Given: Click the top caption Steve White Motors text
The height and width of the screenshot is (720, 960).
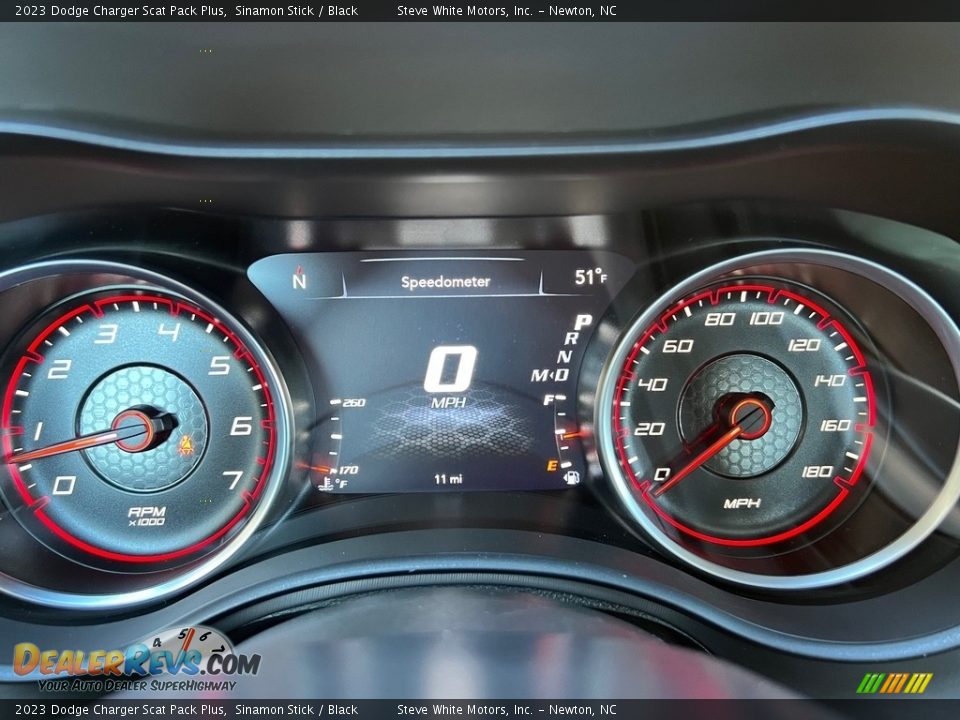Looking at the screenshot, I should pos(507,10).
